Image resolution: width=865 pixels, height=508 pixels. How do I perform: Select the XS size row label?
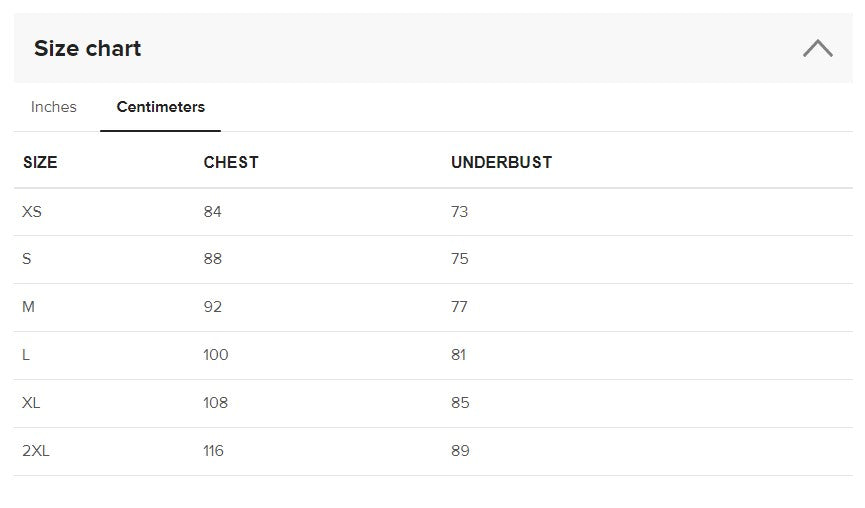point(32,212)
